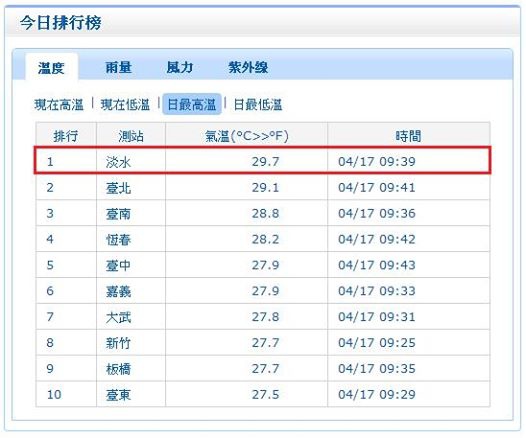The image size is (526, 438).
Task: Click the 28.8 temperature value
Action: coord(265,213)
